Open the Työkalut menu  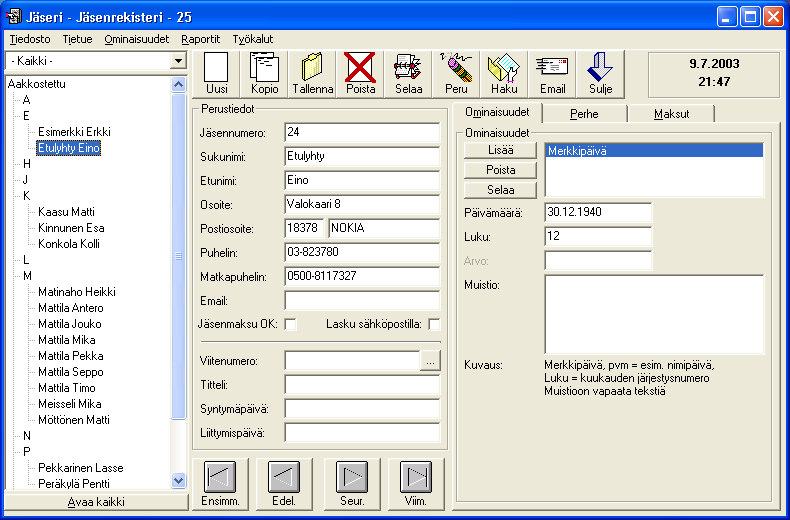pyautogui.click(x=252, y=39)
